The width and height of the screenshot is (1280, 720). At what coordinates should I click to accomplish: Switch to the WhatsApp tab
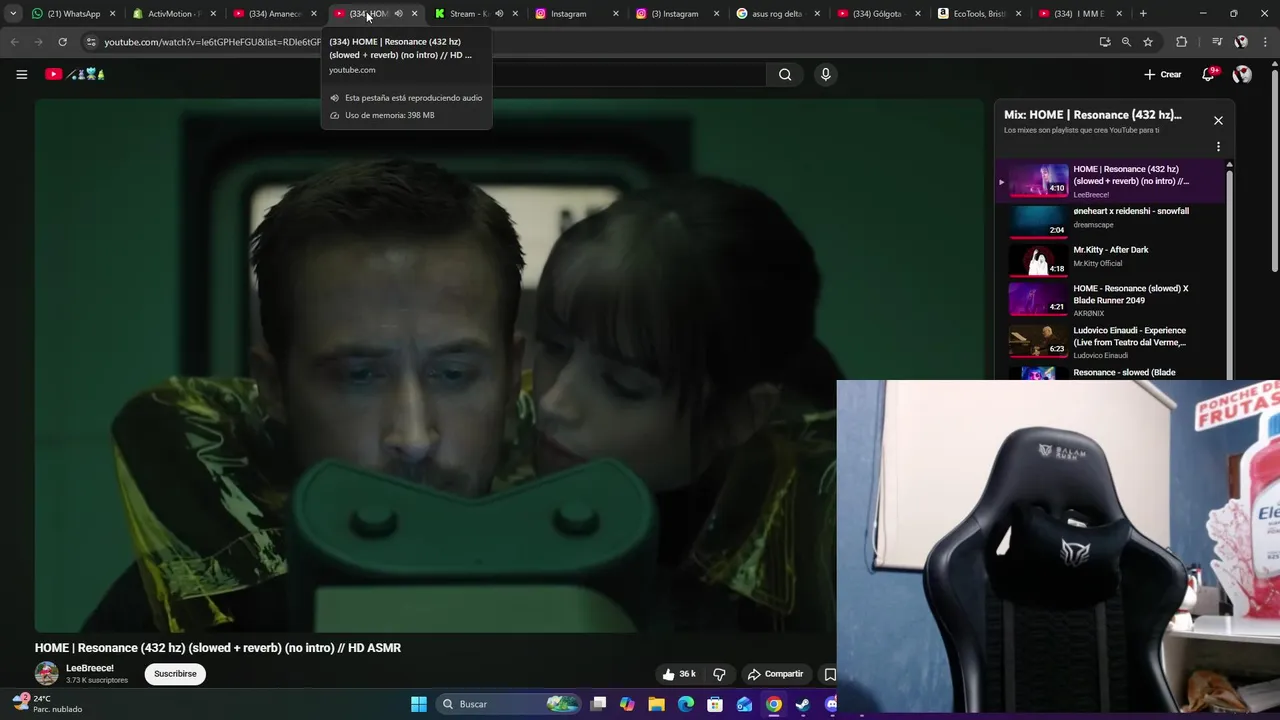coord(74,14)
